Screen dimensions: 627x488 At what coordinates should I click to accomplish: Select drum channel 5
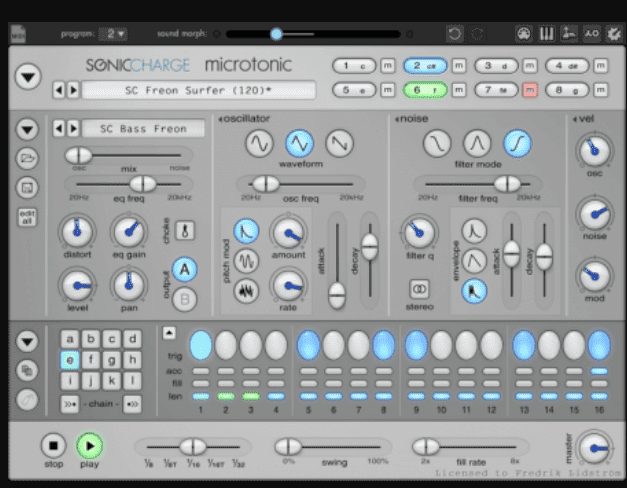tap(354, 90)
